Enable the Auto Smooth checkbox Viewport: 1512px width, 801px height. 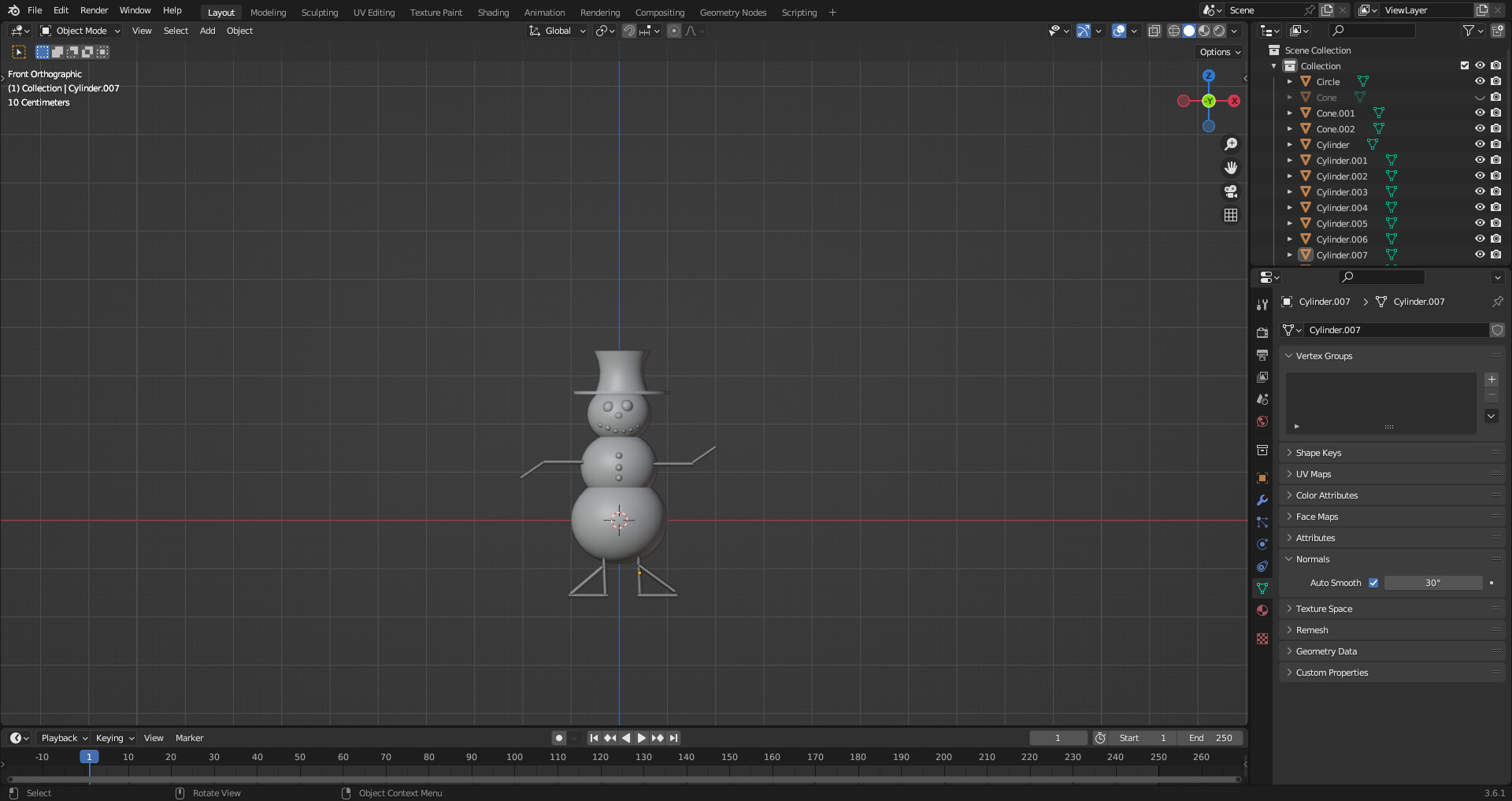tap(1373, 583)
